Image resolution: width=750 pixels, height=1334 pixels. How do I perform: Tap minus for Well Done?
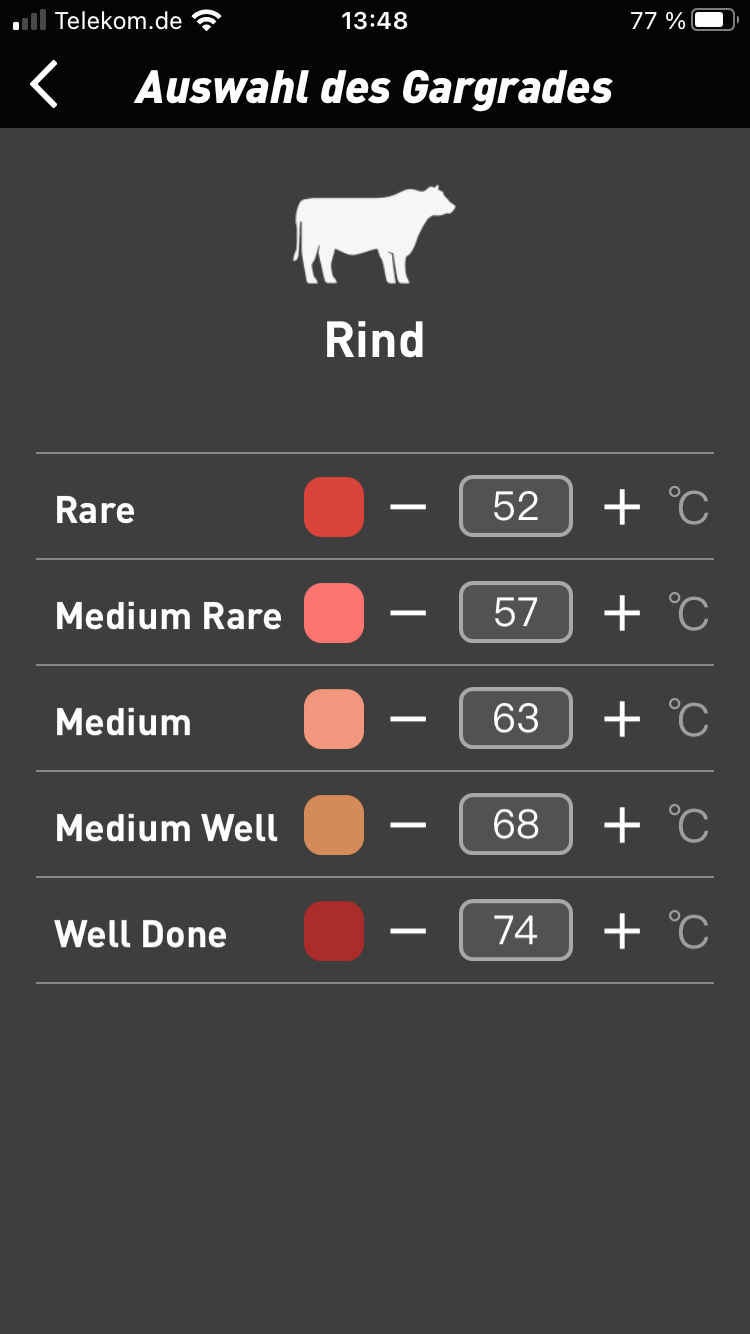408,931
